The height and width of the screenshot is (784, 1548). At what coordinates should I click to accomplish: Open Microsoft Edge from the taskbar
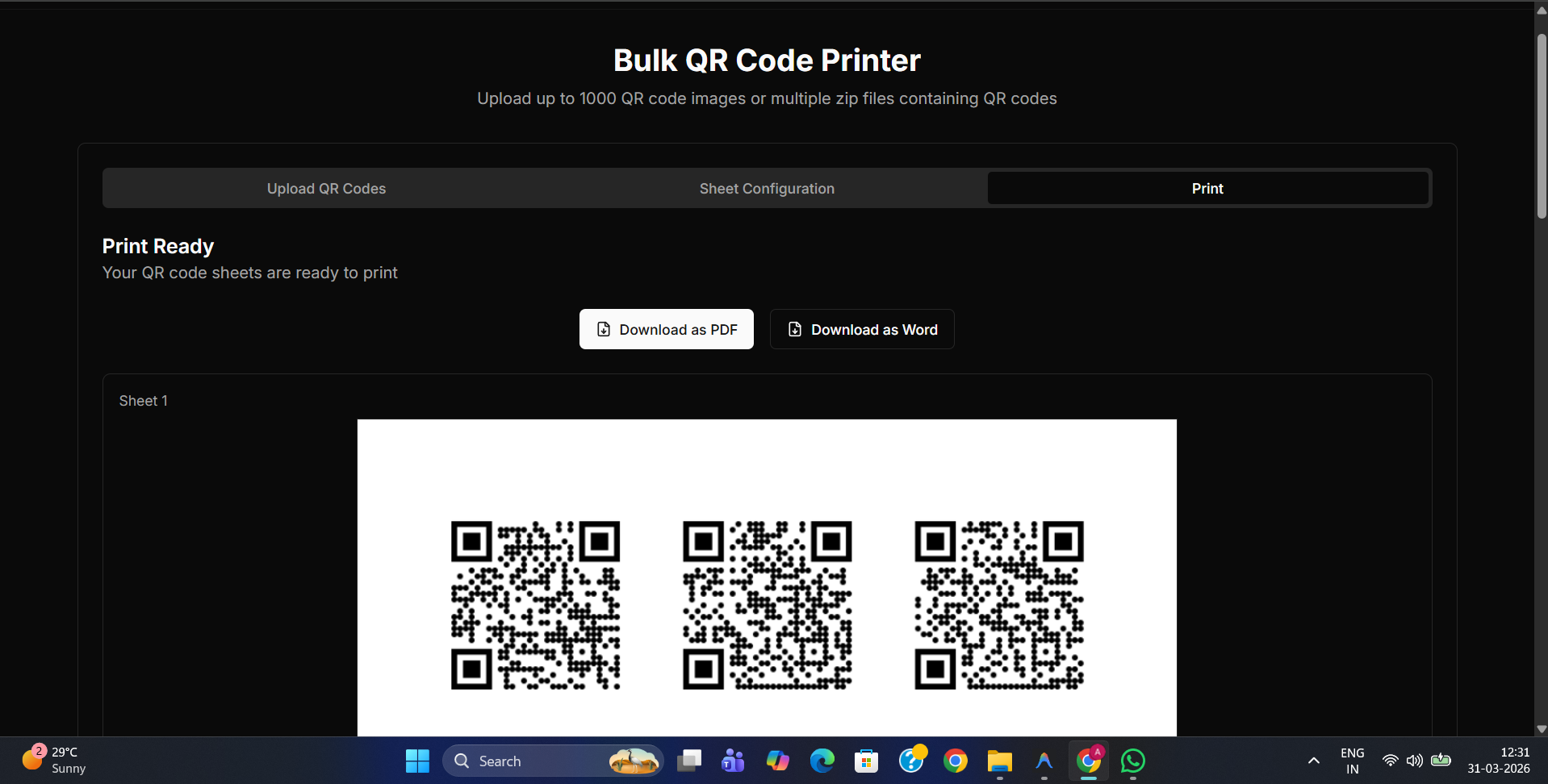coord(822,761)
